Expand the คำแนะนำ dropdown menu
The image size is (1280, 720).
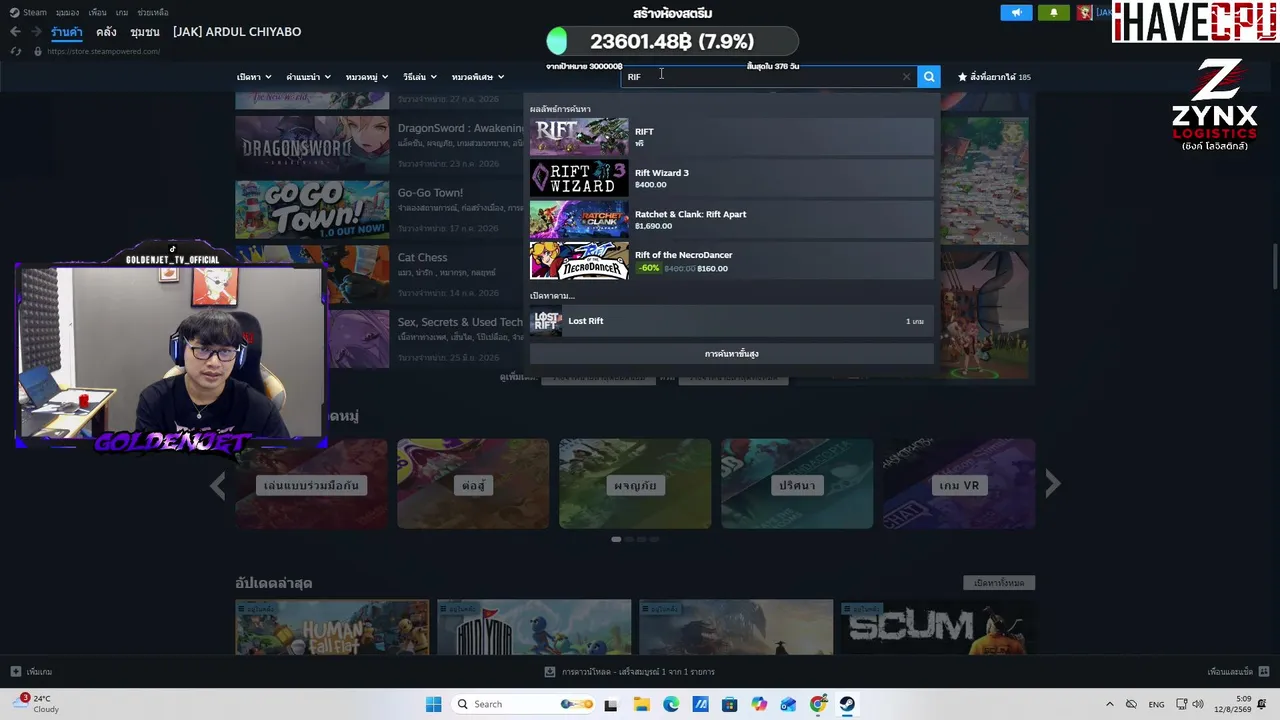coord(308,77)
